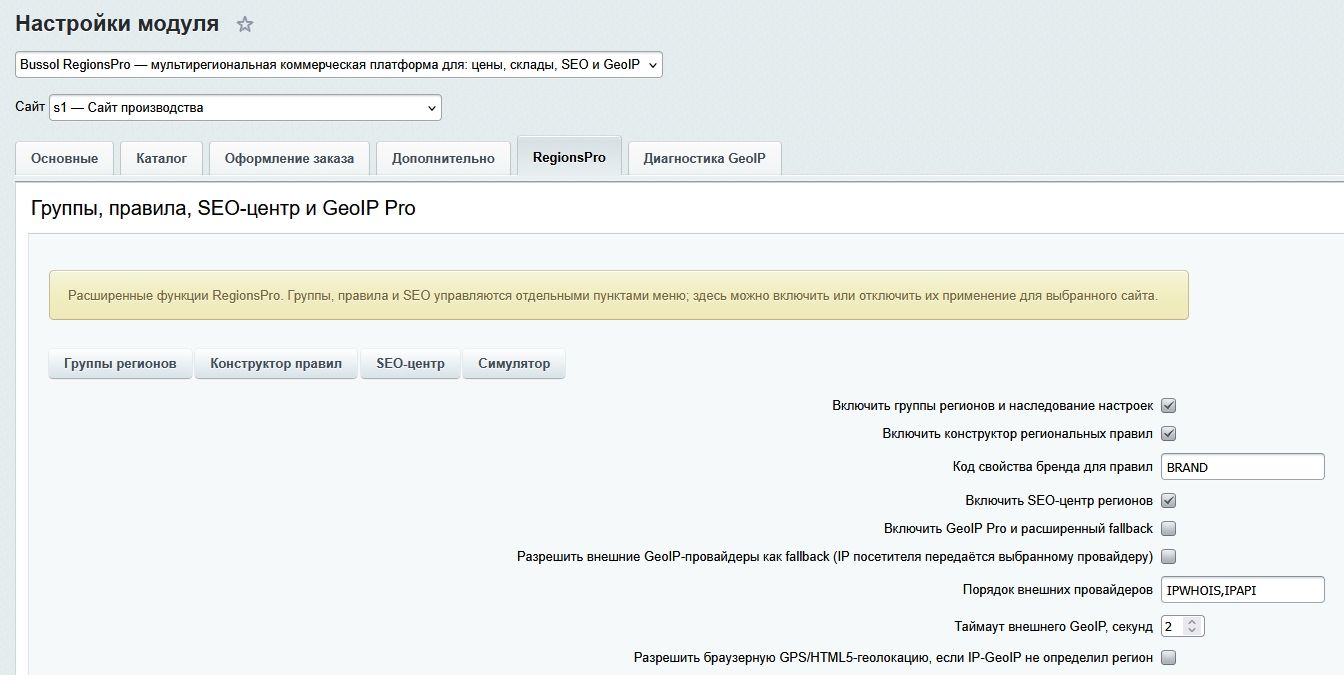This screenshot has height=675, width=1344.
Task: Click label Код свойства бренда для правил
Action: (x=1053, y=467)
